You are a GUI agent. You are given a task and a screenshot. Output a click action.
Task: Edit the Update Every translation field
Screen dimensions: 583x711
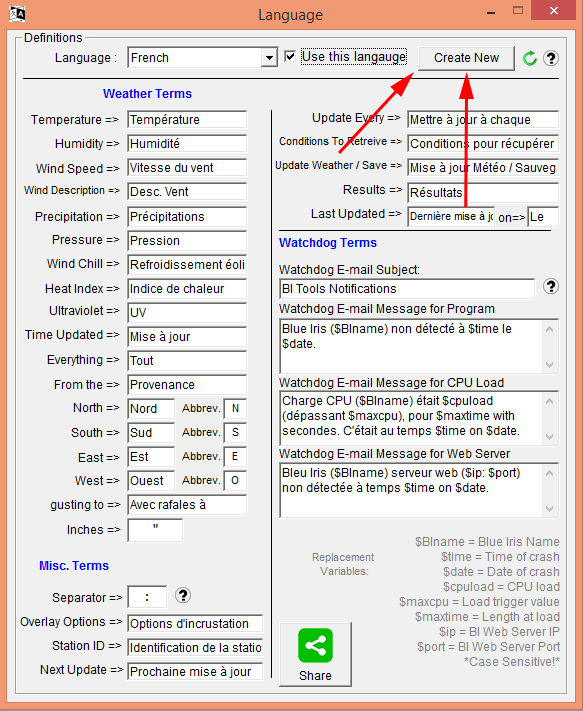tap(483, 120)
